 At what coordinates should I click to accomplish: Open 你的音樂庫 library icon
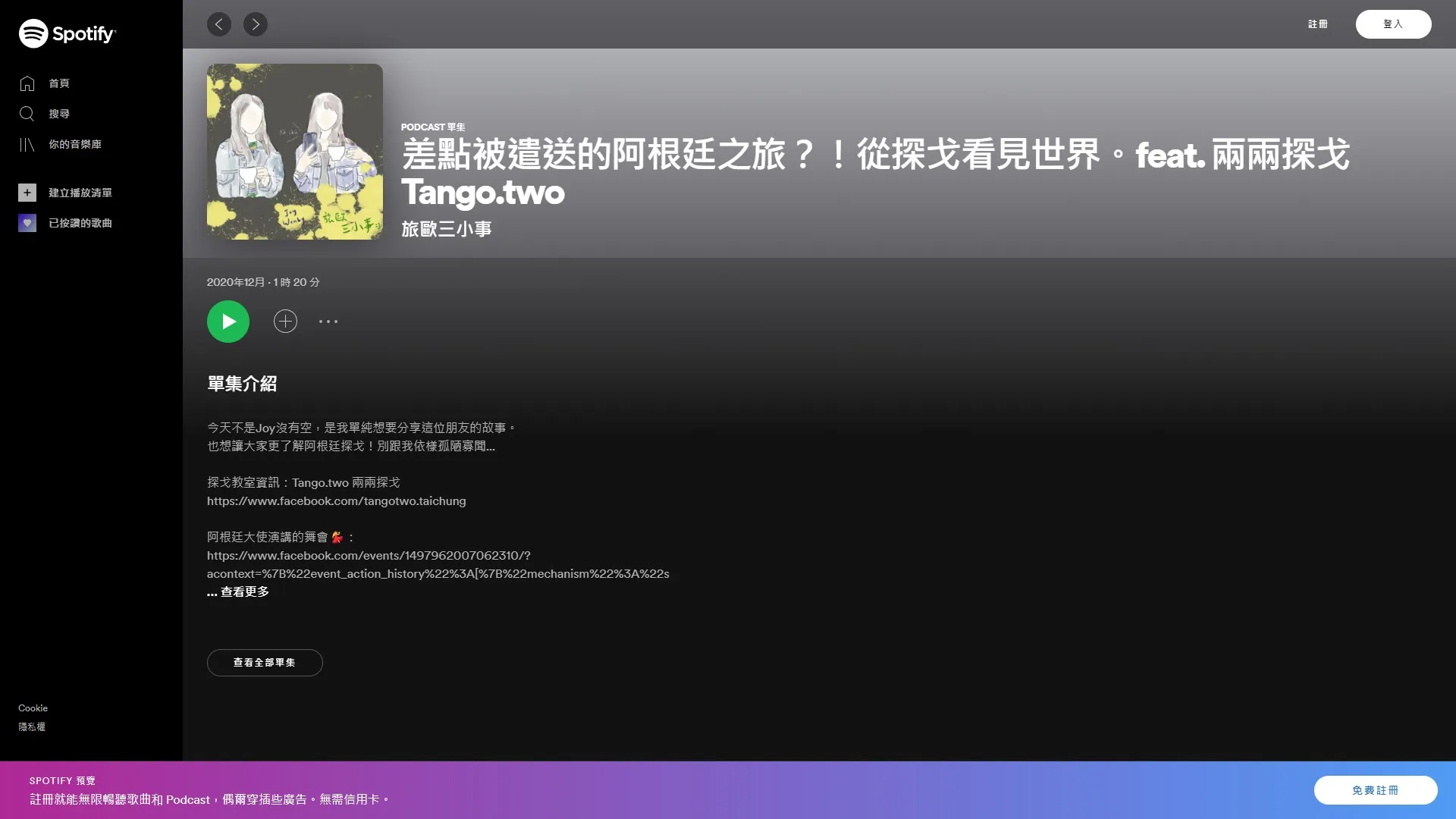(27, 144)
